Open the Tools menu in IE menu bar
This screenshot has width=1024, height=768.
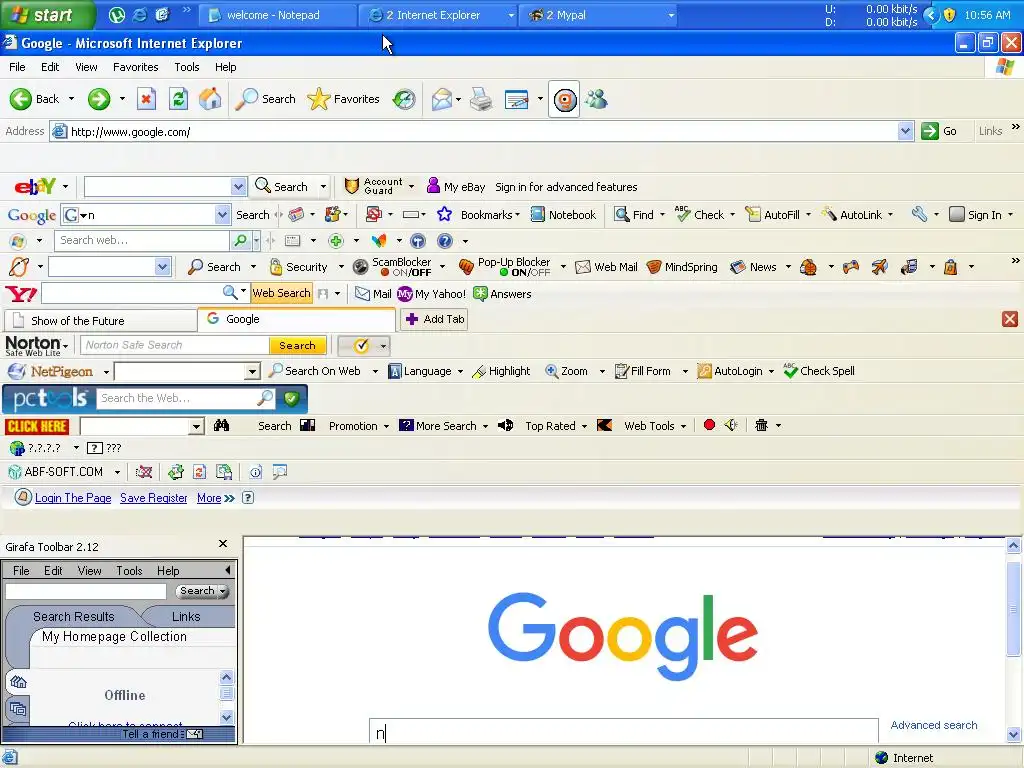pyautogui.click(x=186, y=67)
